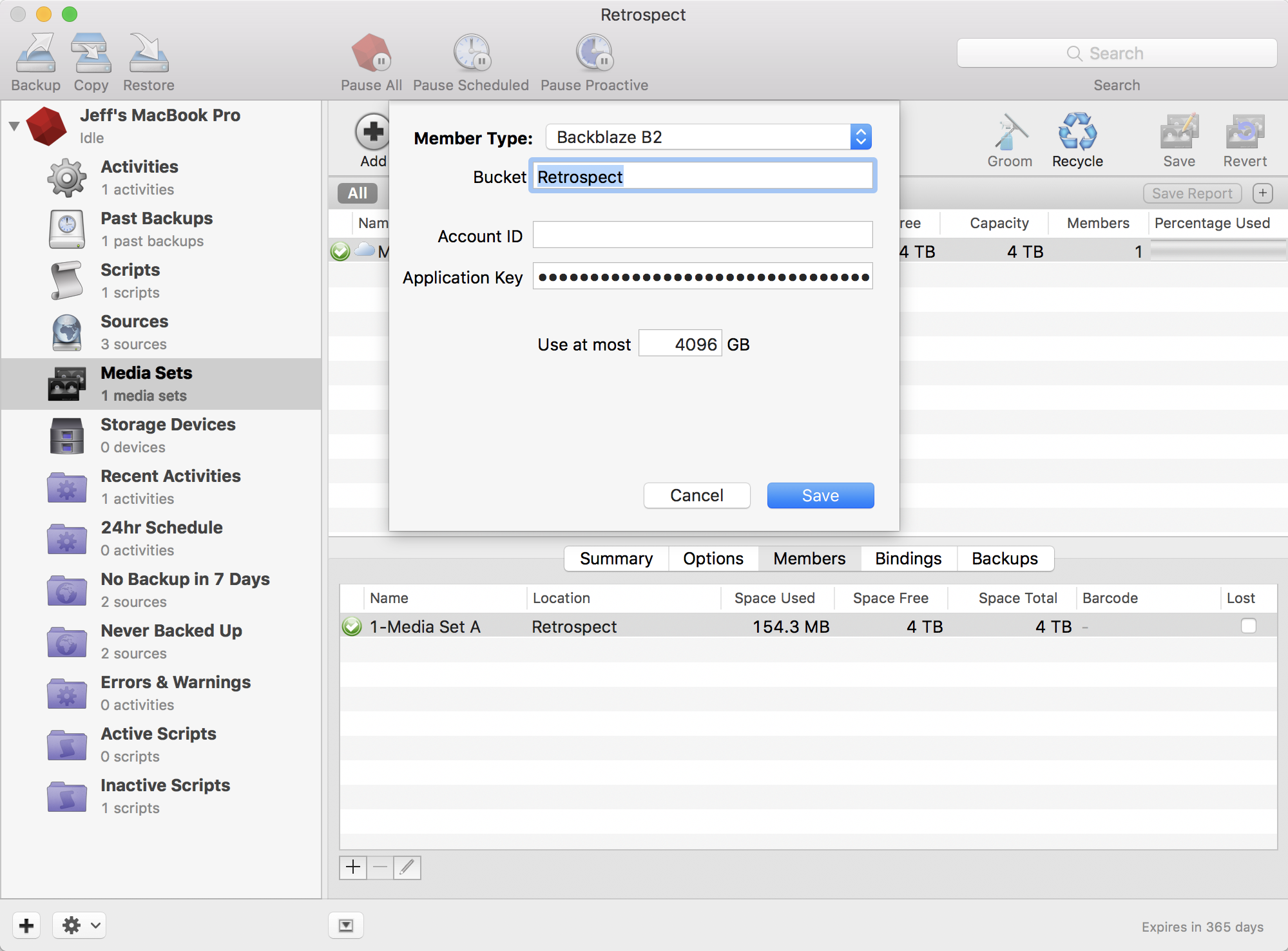
Task: Click the green checkmark on 1-Media Set A
Action: (x=351, y=626)
